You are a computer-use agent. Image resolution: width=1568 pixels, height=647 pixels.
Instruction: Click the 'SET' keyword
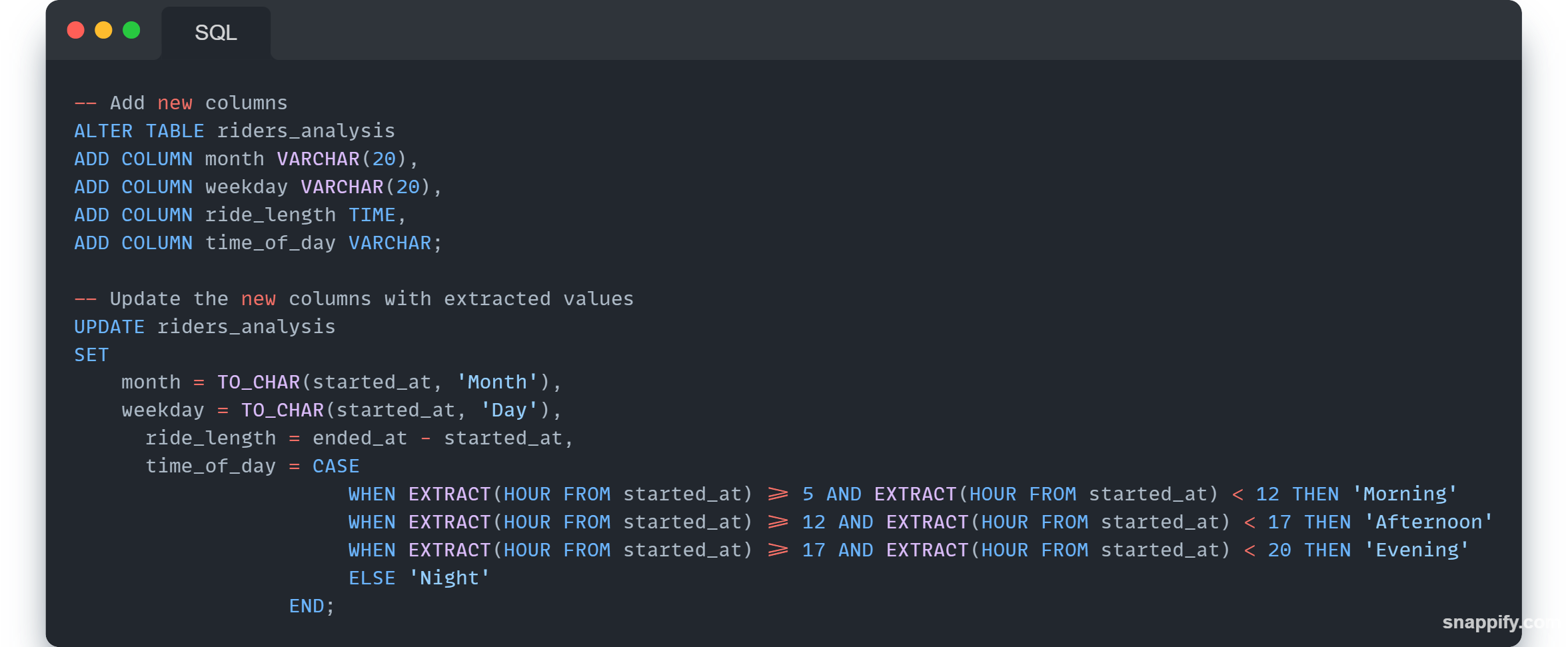click(x=91, y=354)
